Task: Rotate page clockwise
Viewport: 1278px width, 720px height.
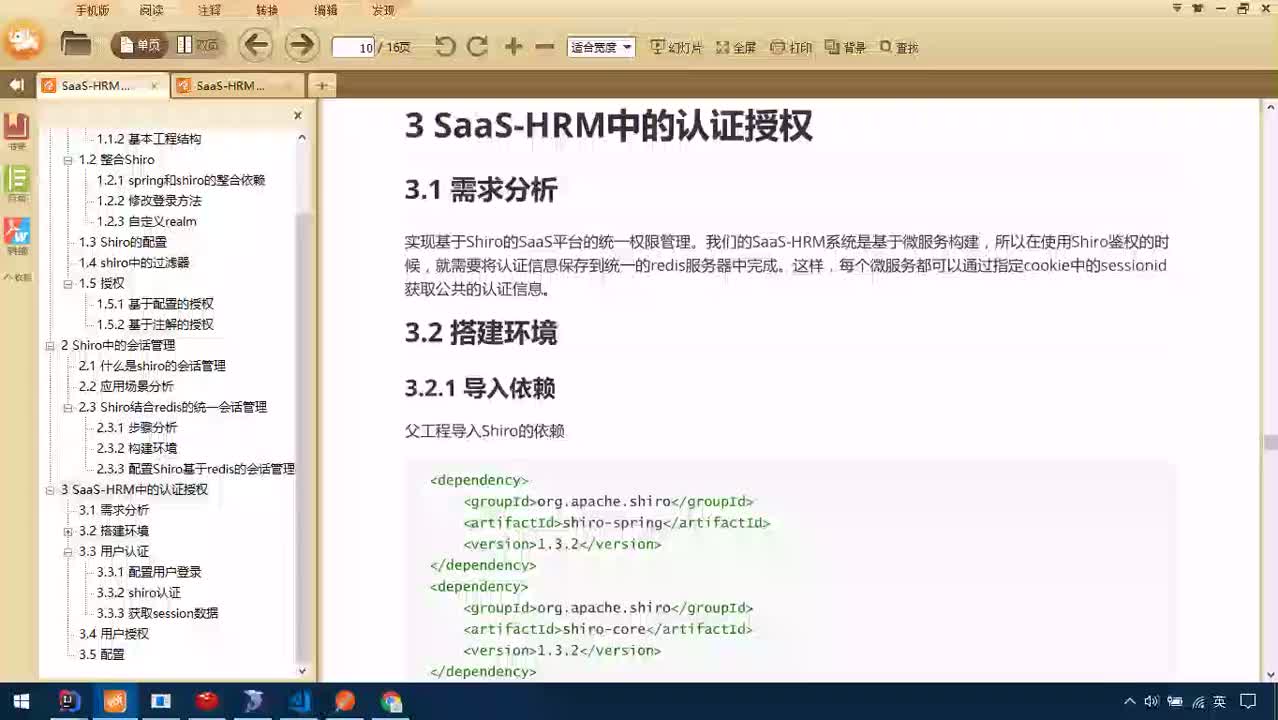Action: pos(477,46)
